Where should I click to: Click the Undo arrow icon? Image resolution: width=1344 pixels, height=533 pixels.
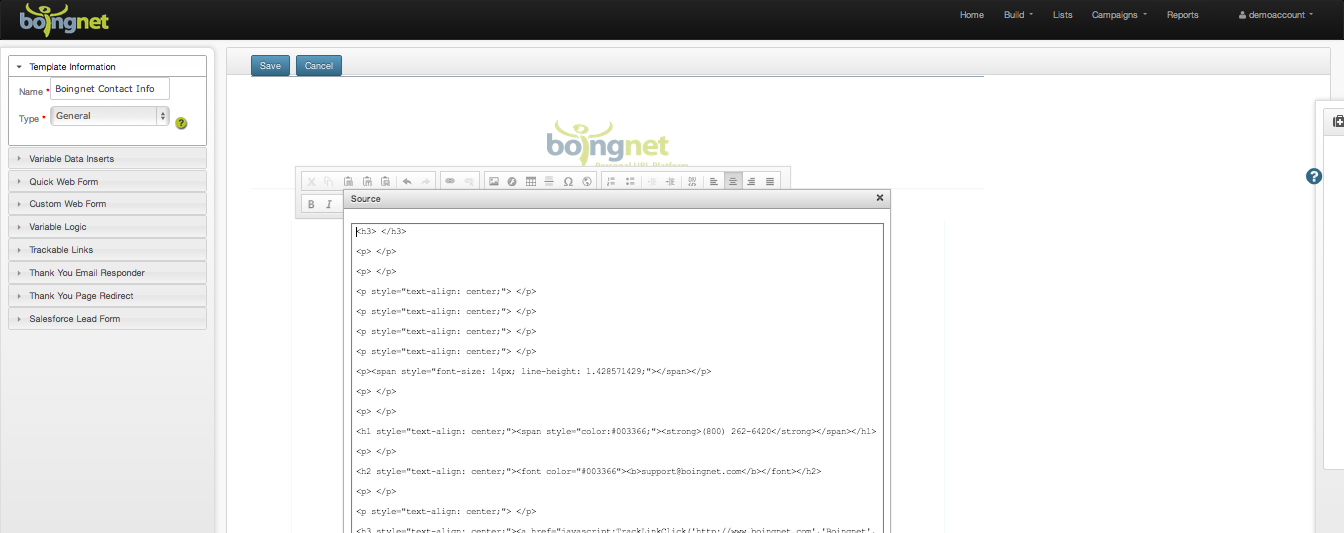(407, 181)
